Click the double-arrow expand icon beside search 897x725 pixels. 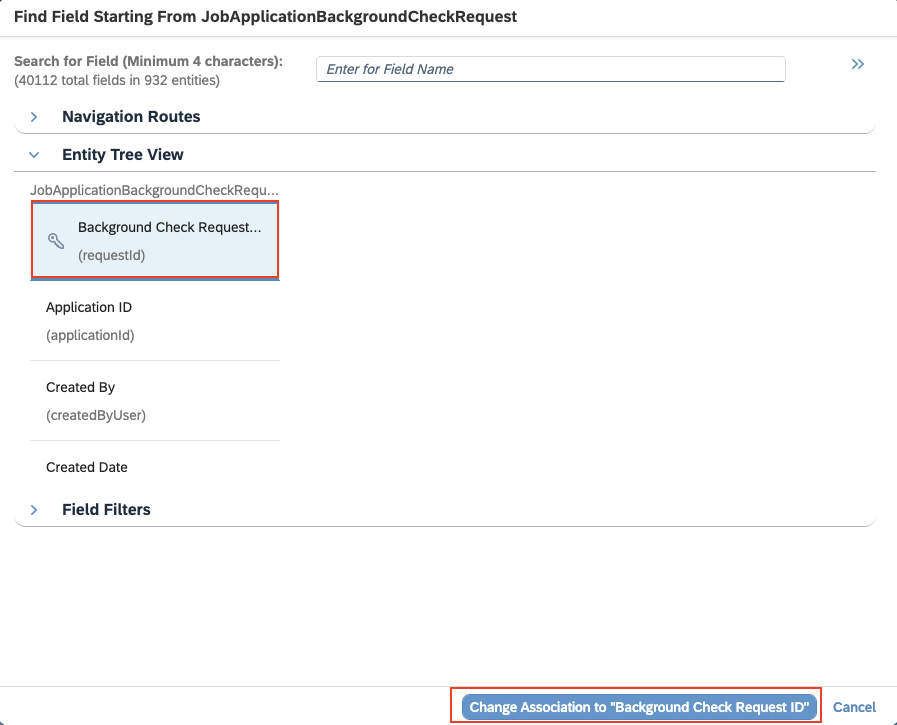[x=858, y=64]
